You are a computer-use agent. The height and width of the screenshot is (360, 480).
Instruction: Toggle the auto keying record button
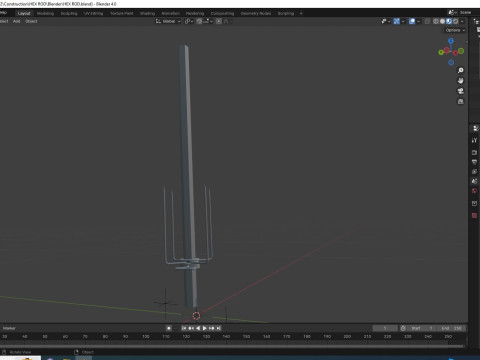[x=169, y=328]
